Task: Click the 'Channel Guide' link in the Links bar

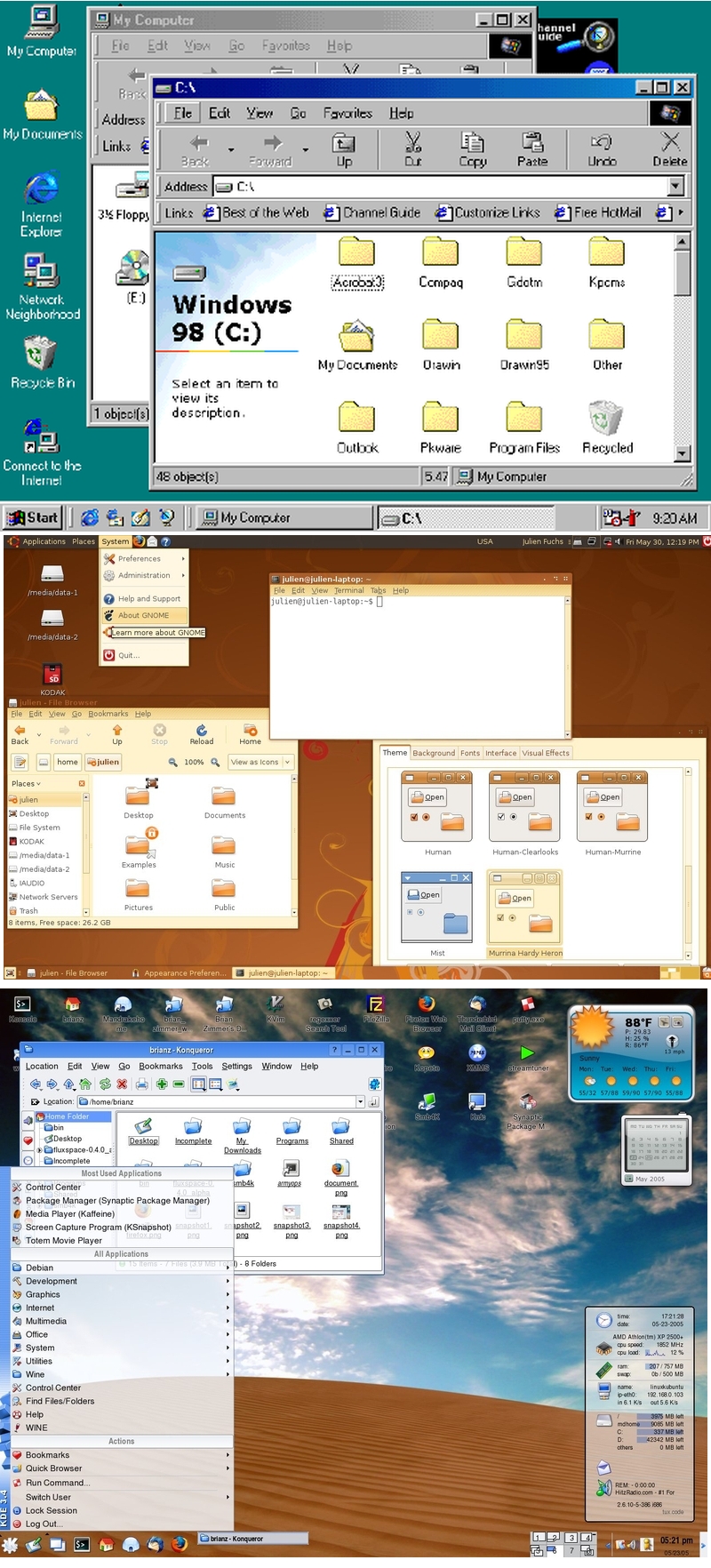Action: click(372, 212)
